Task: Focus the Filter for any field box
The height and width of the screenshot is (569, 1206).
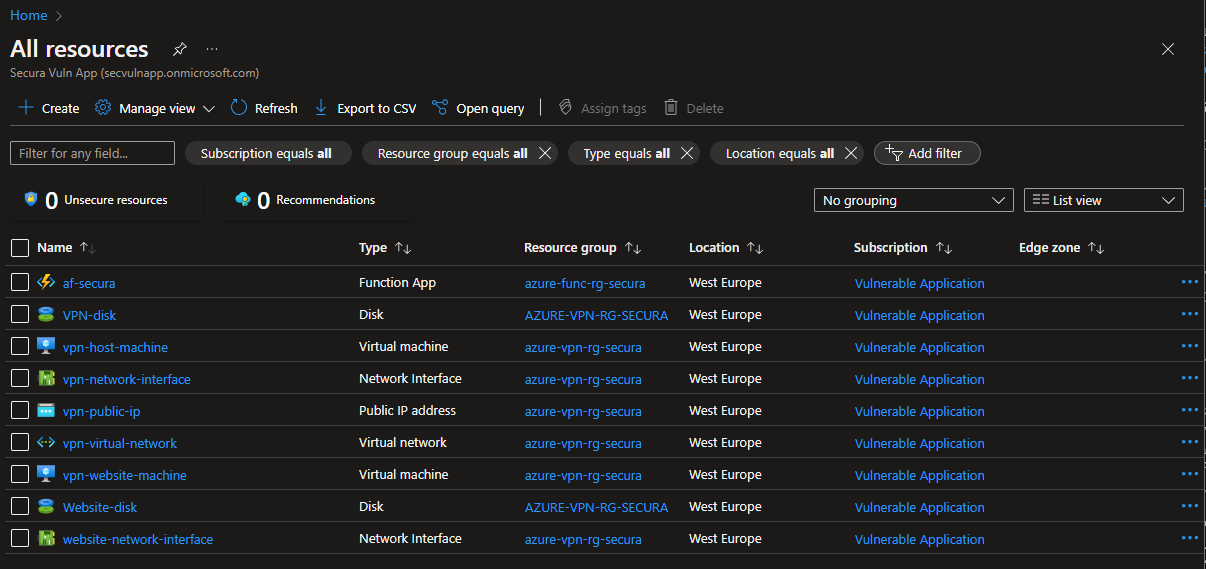Action: click(92, 153)
